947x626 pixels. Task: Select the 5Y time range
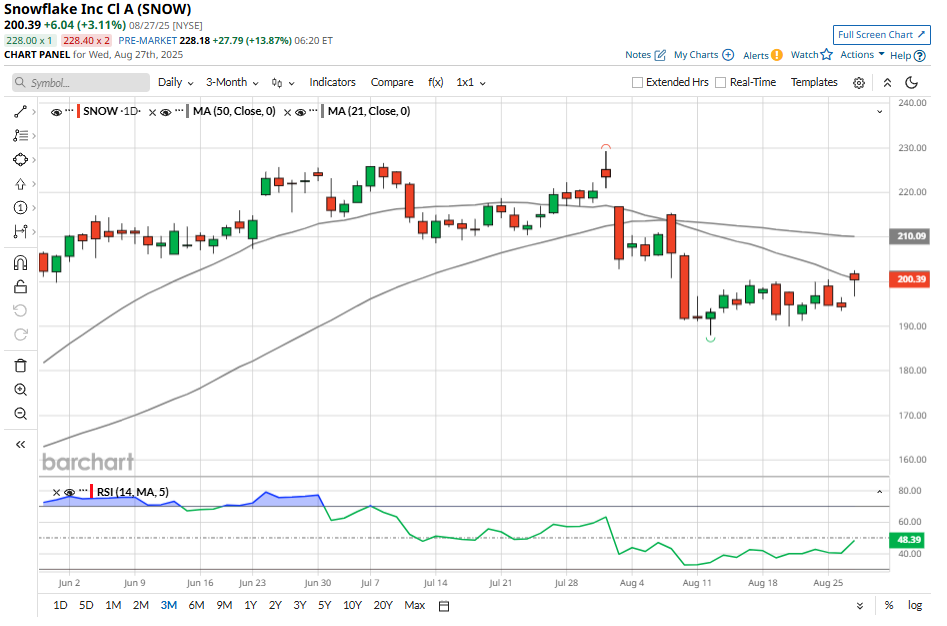click(325, 605)
